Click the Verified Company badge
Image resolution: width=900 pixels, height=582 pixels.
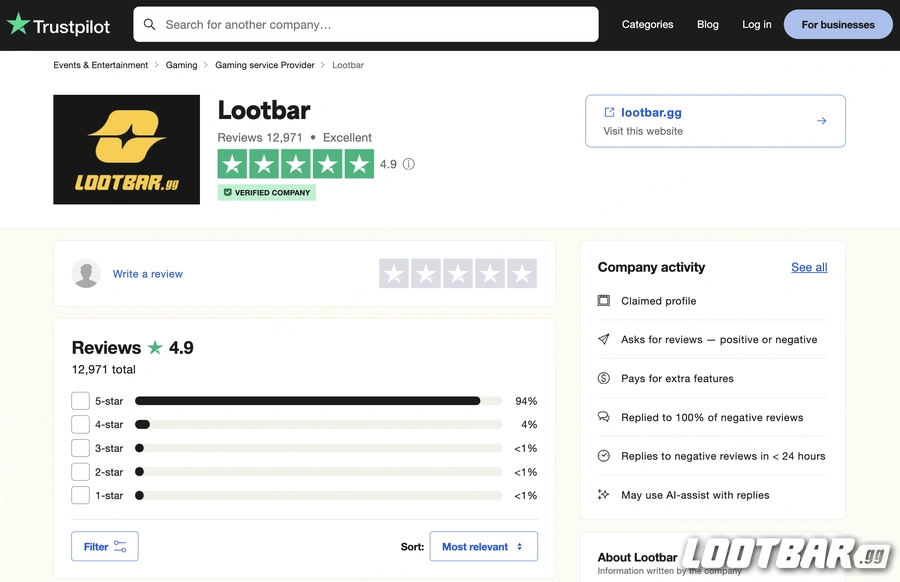(x=267, y=192)
